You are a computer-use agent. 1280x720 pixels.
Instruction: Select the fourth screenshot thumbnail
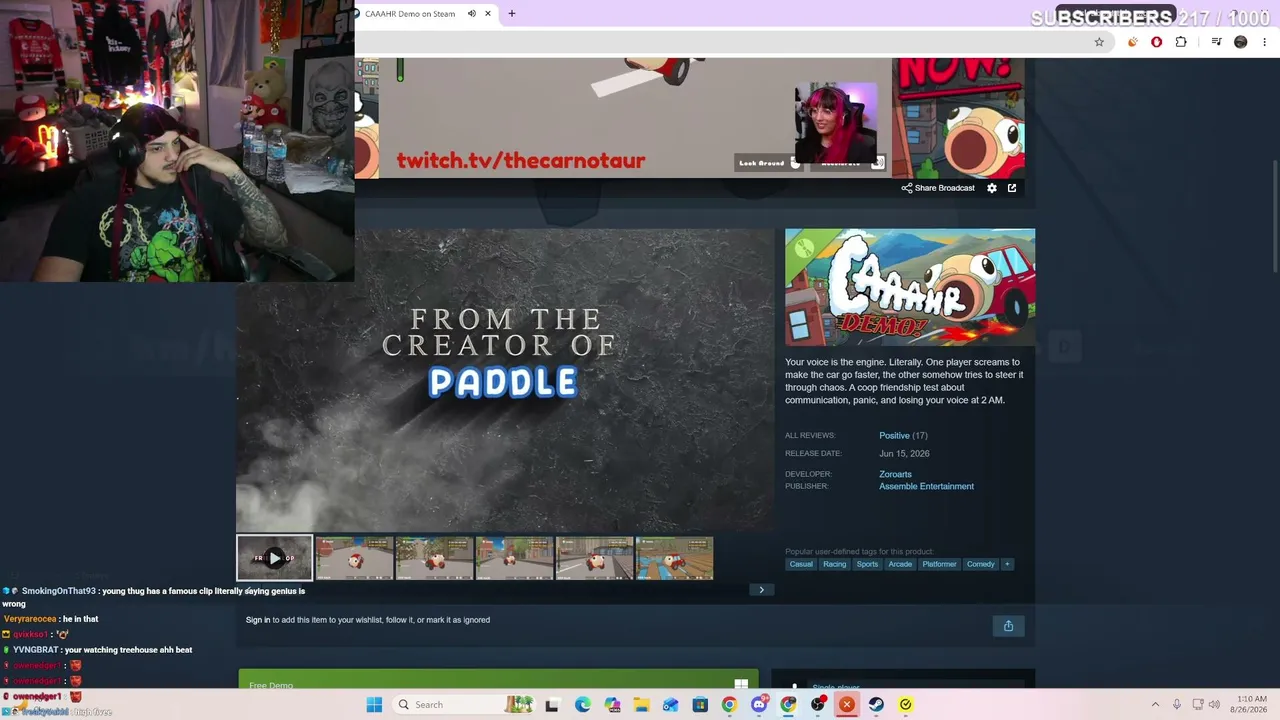(514, 558)
